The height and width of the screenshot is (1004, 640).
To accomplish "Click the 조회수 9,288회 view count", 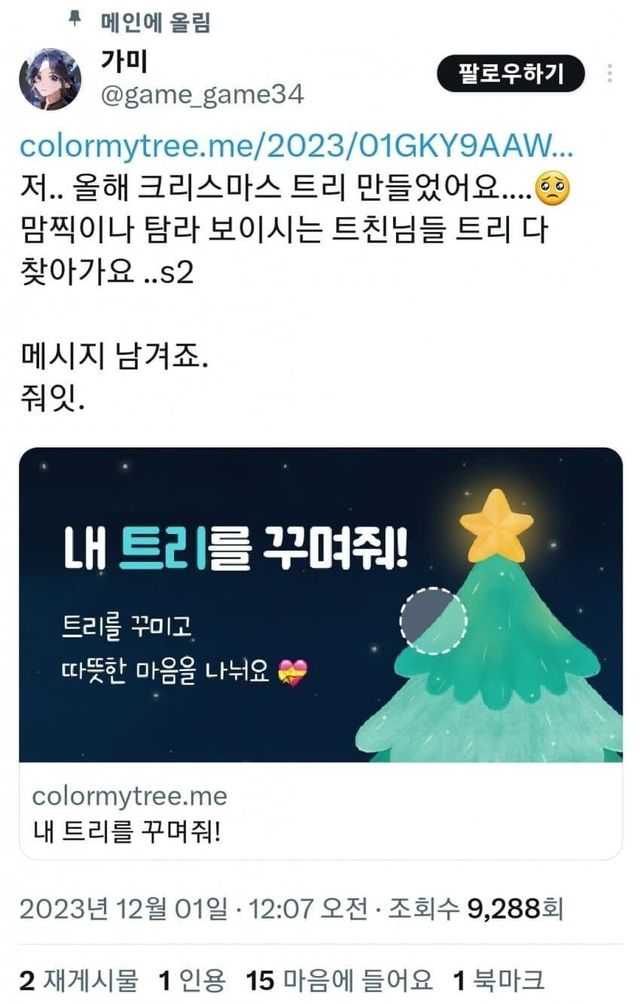I will point(476,909).
